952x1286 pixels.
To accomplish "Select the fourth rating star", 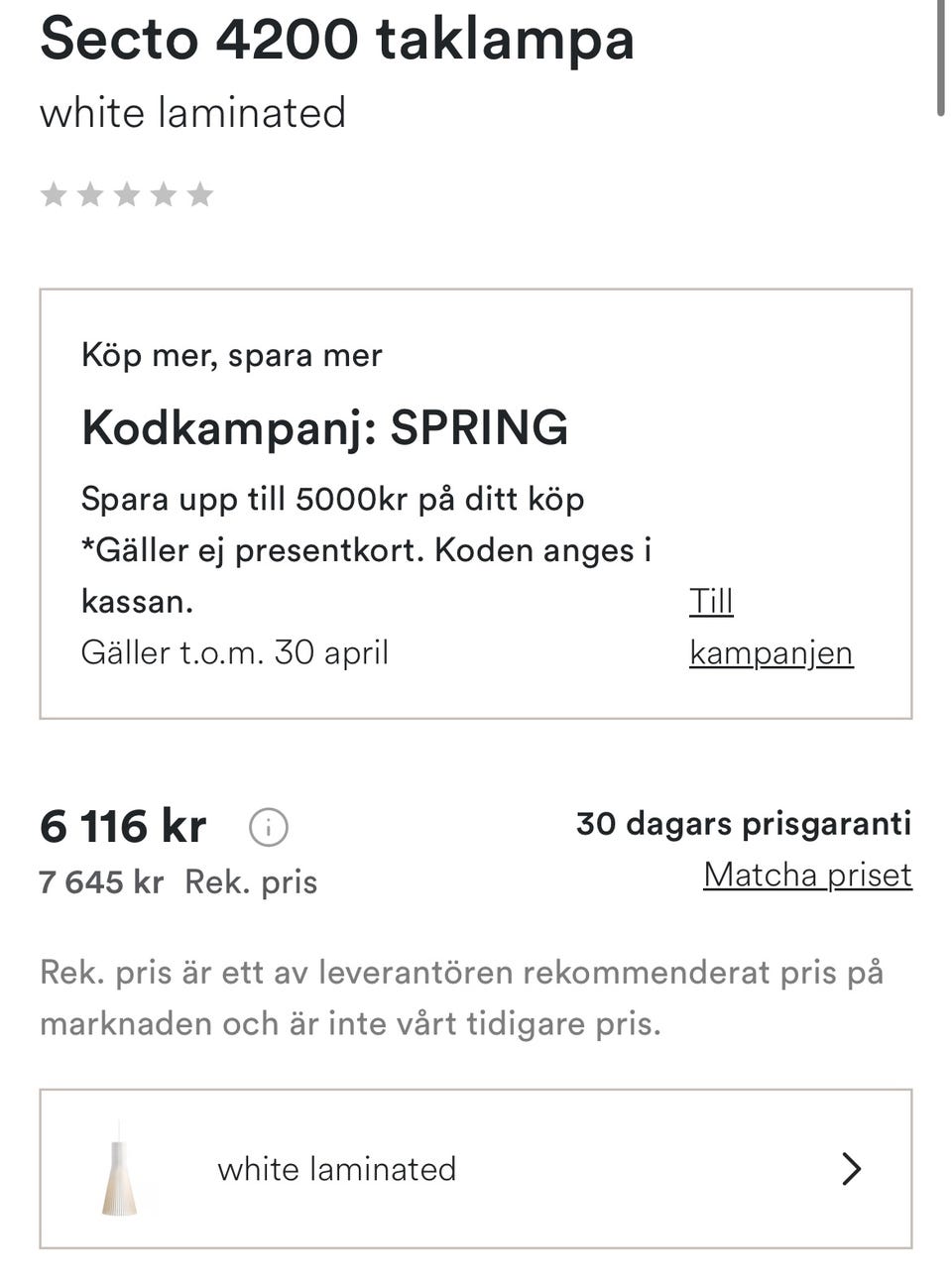I will point(164,194).
